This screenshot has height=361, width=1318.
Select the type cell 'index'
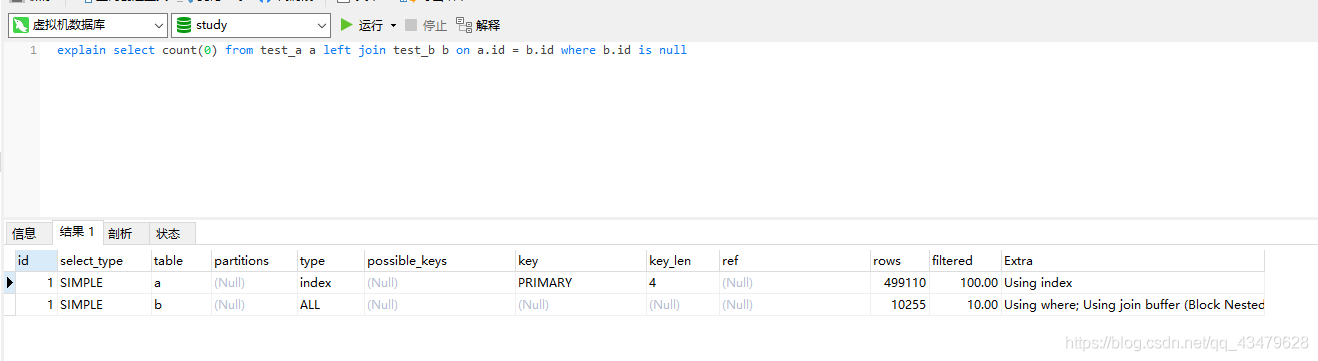(330, 283)
